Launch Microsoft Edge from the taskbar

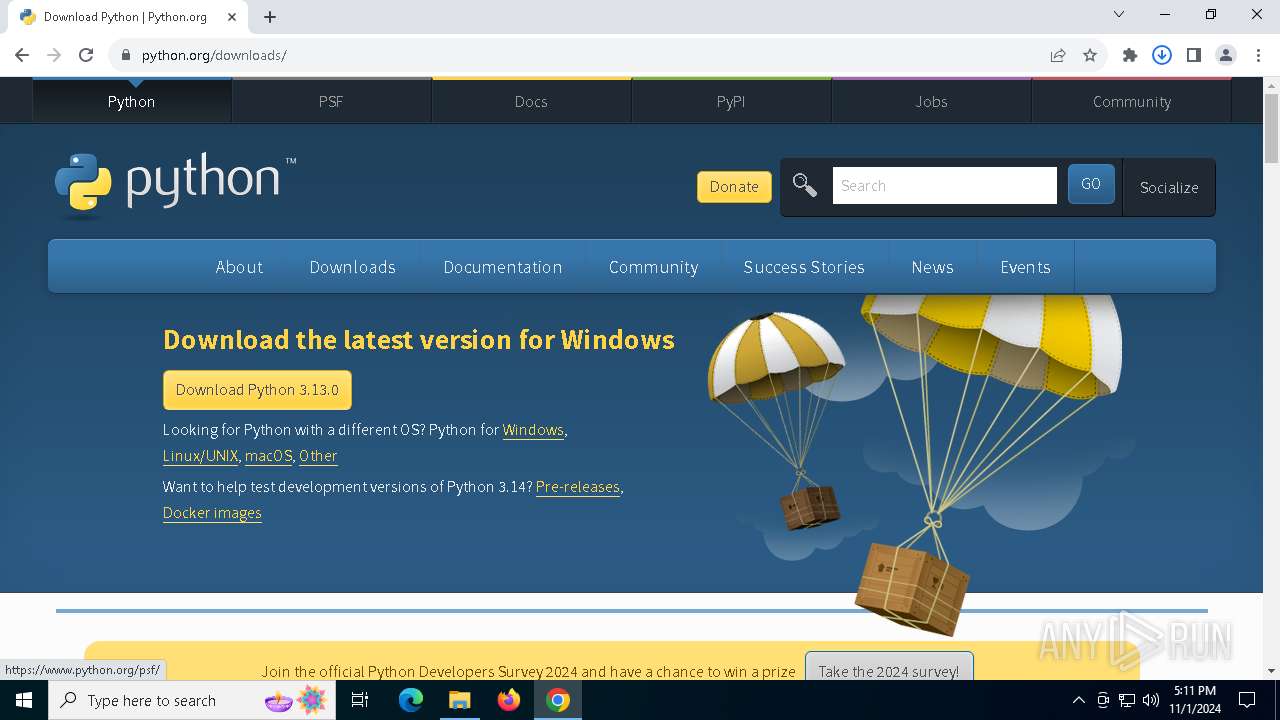pos(411,700)
